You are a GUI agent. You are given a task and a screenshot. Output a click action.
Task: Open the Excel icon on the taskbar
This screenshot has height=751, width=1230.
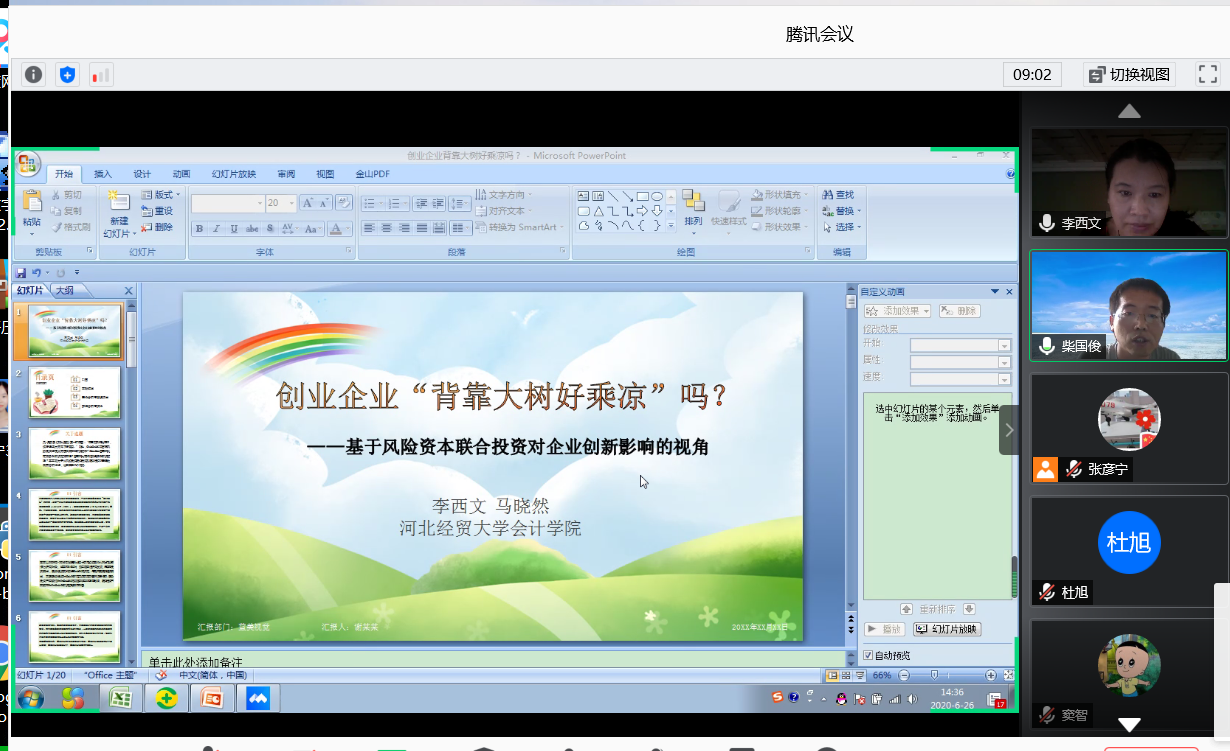121,698
